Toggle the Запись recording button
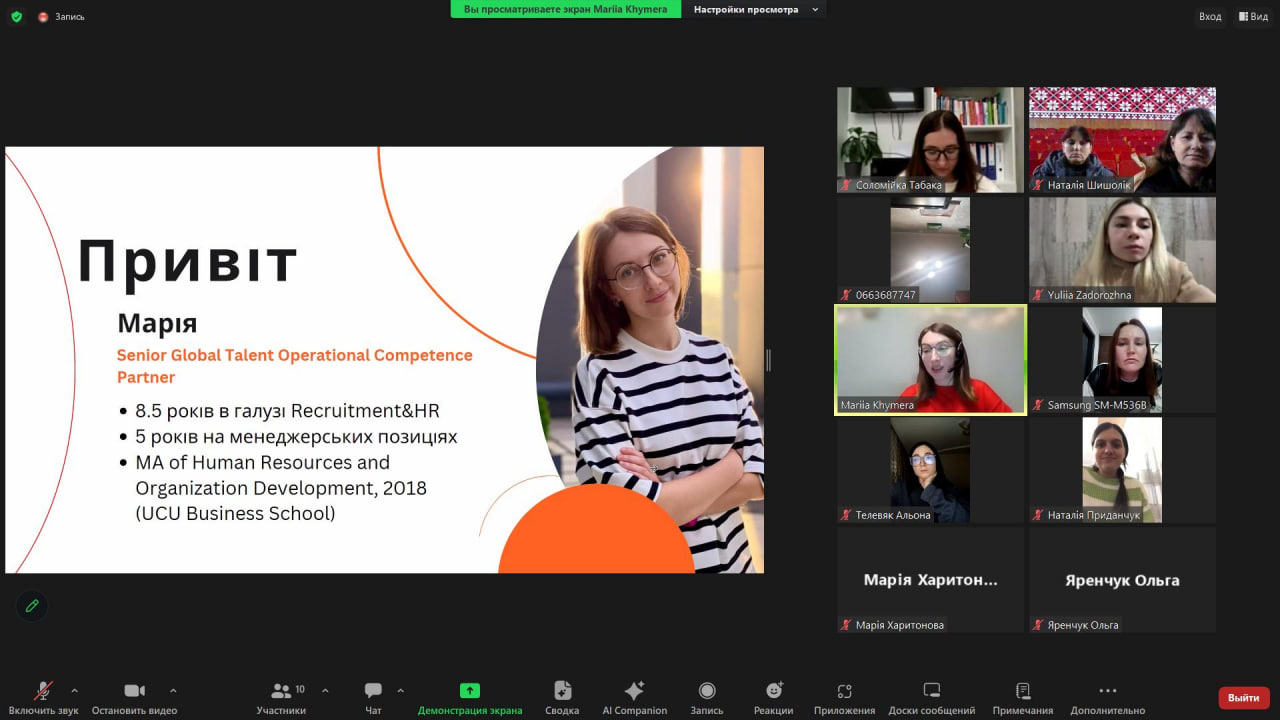 706,697
